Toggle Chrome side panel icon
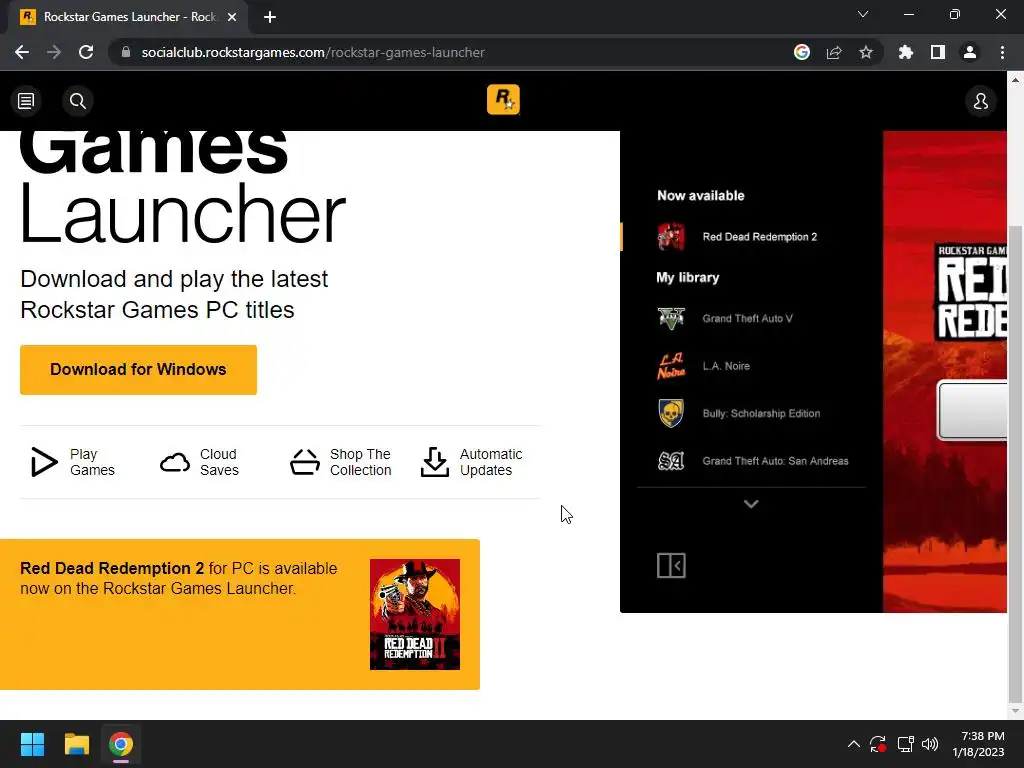This screenshot has height=768, width=1024. coord(938,52)
